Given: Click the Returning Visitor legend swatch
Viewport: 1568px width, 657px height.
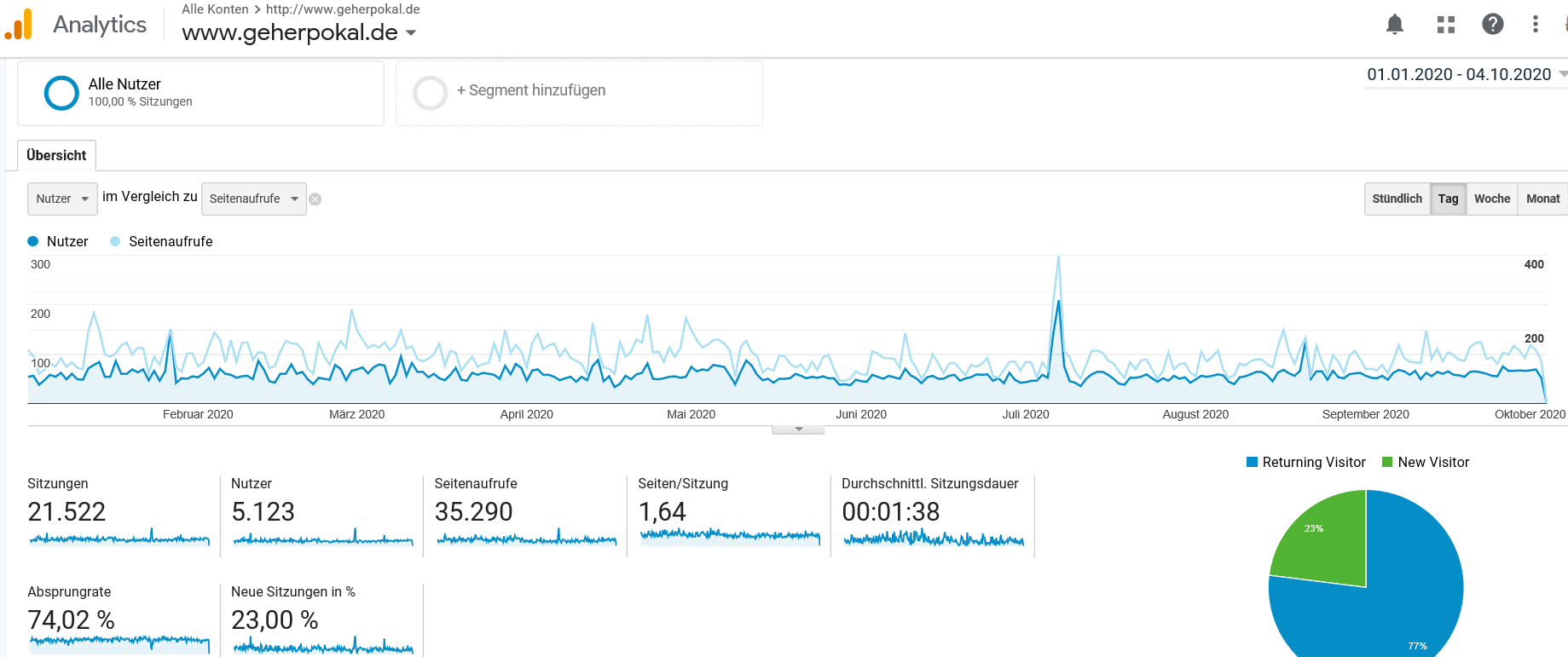Looking at the screenshot, I should coord(1252,462).
